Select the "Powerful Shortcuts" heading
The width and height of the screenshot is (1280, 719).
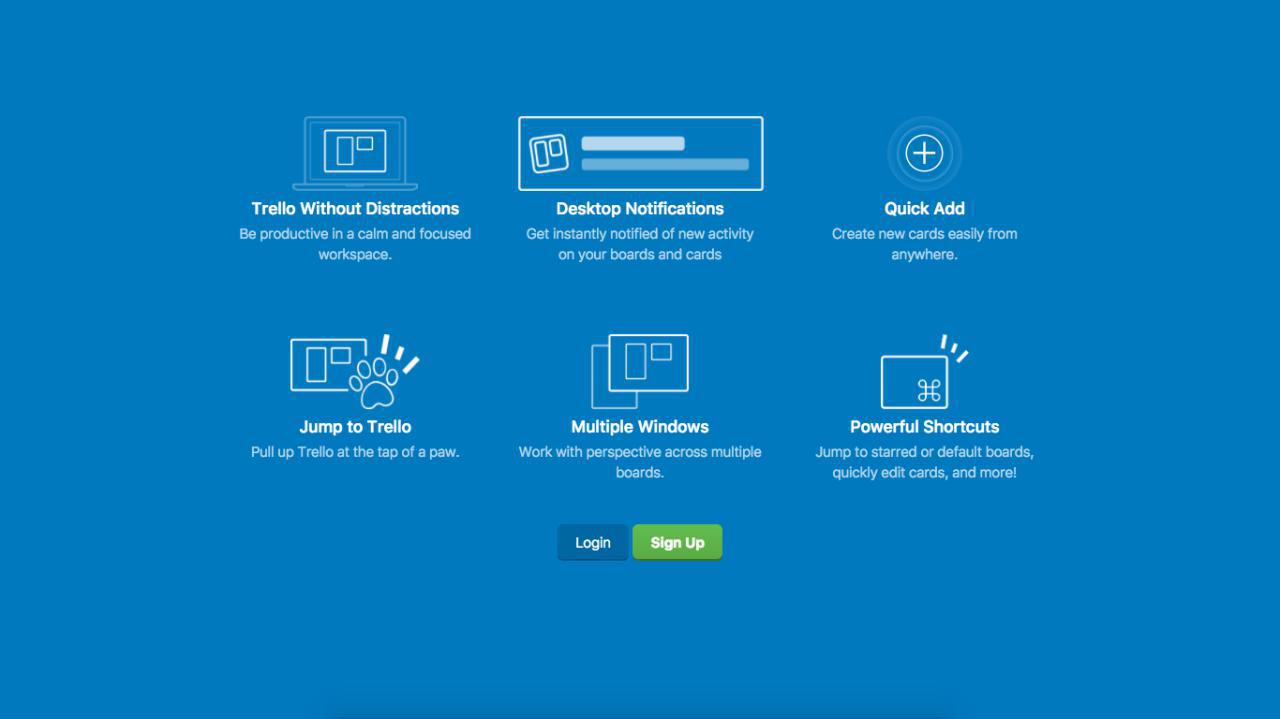click(924, 426)
